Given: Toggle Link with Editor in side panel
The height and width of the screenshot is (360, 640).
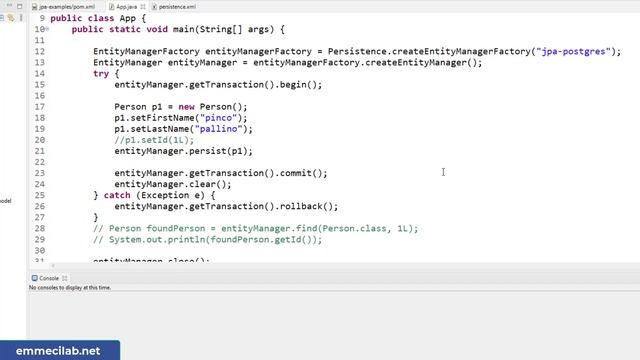Looking at the screenshot, I should coord(11,18).
